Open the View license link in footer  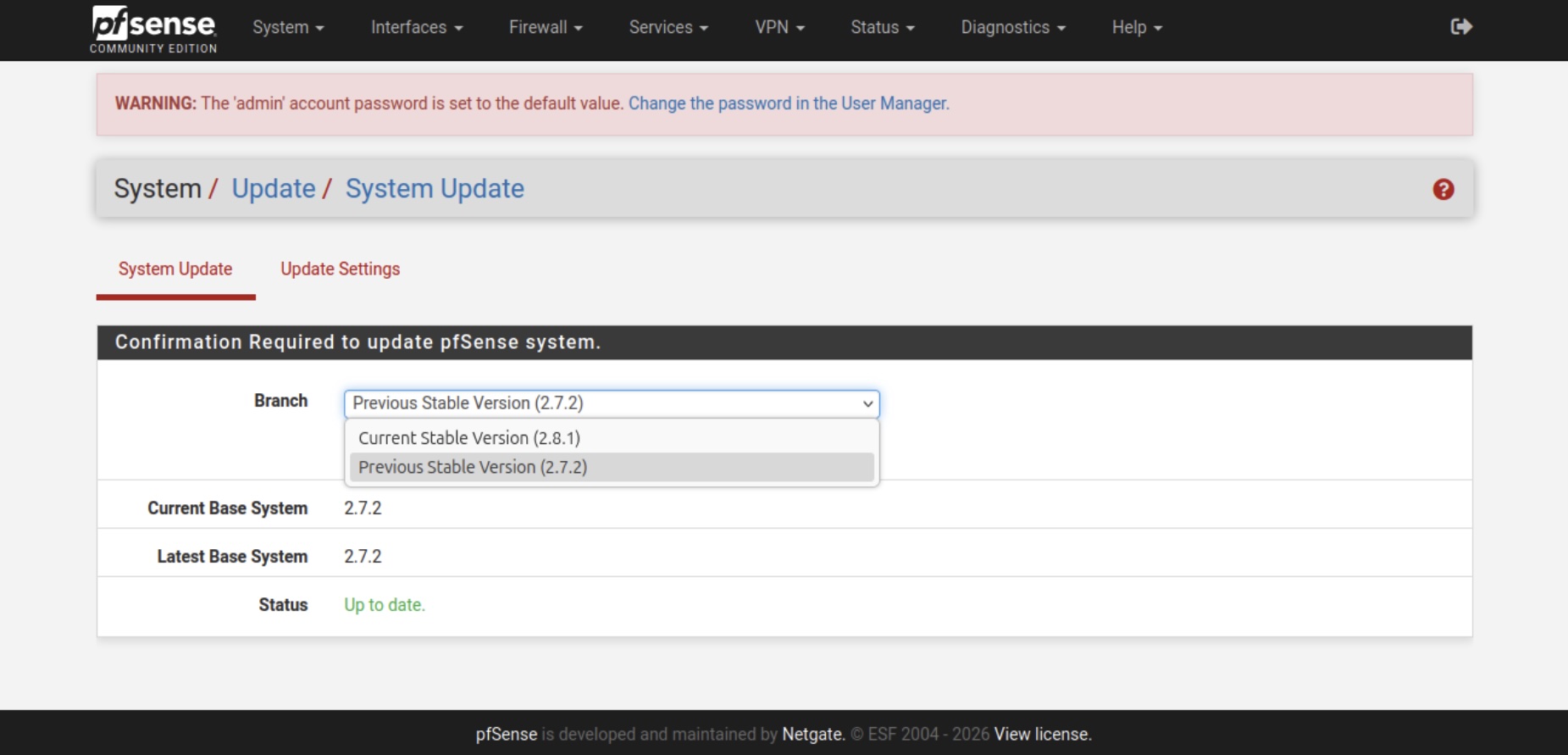coord(1042,734)
